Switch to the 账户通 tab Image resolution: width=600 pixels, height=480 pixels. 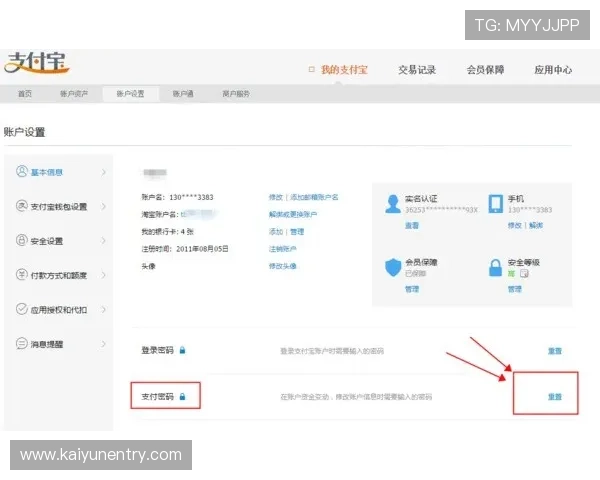tap(183, 94)
